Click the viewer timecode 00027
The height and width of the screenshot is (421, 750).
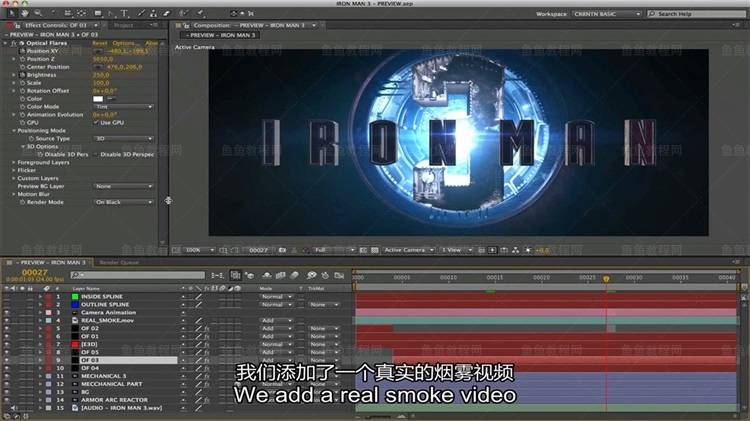coord(258,250)
